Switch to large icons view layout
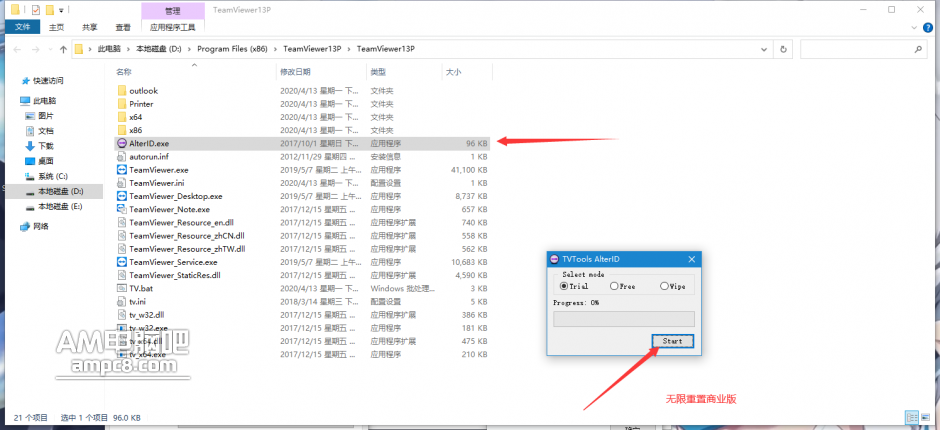The image size is (940, 430). (x=924, y=417)
